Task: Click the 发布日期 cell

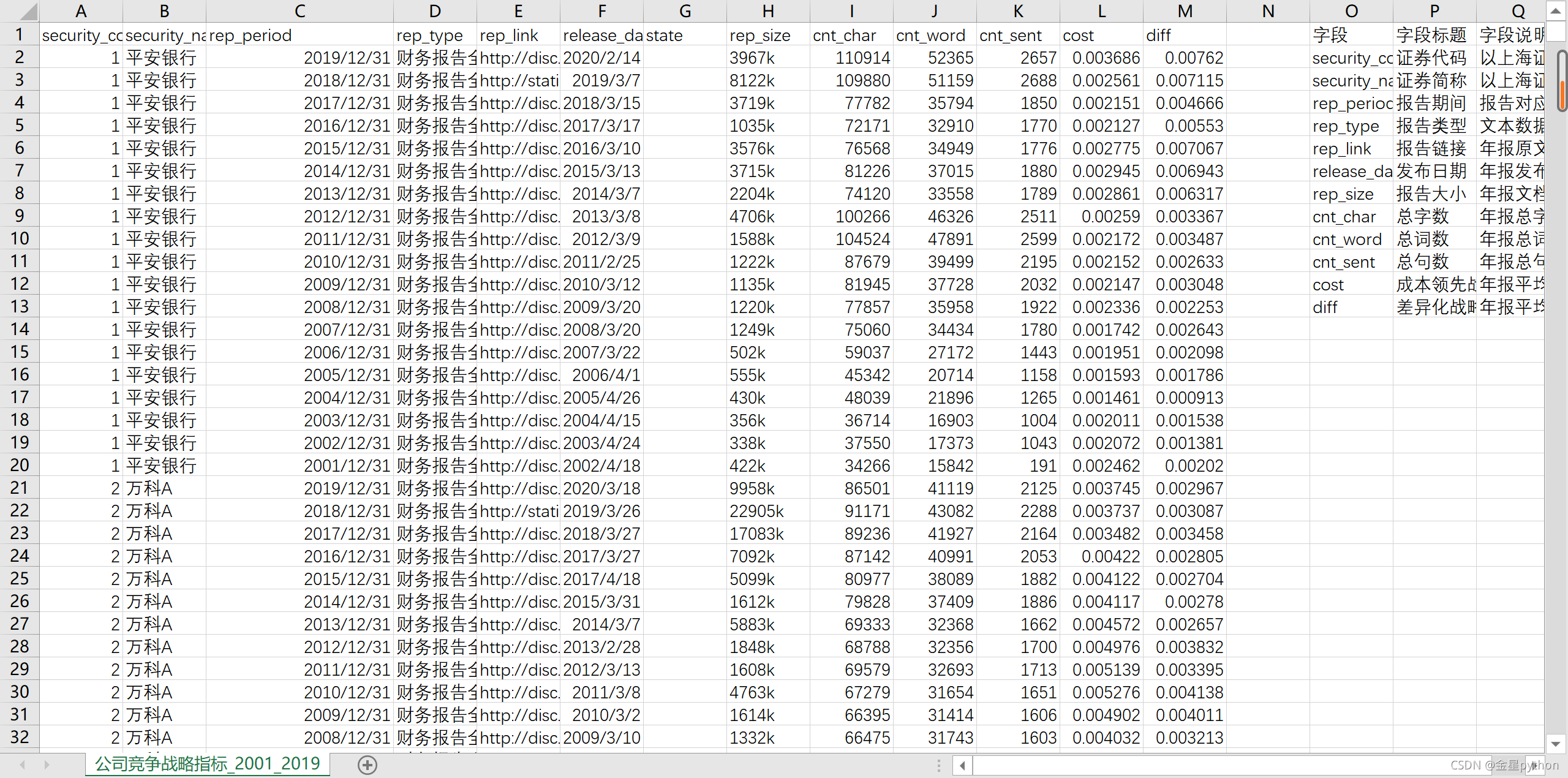Action: pyautogui.click(x=1434, y=171)
